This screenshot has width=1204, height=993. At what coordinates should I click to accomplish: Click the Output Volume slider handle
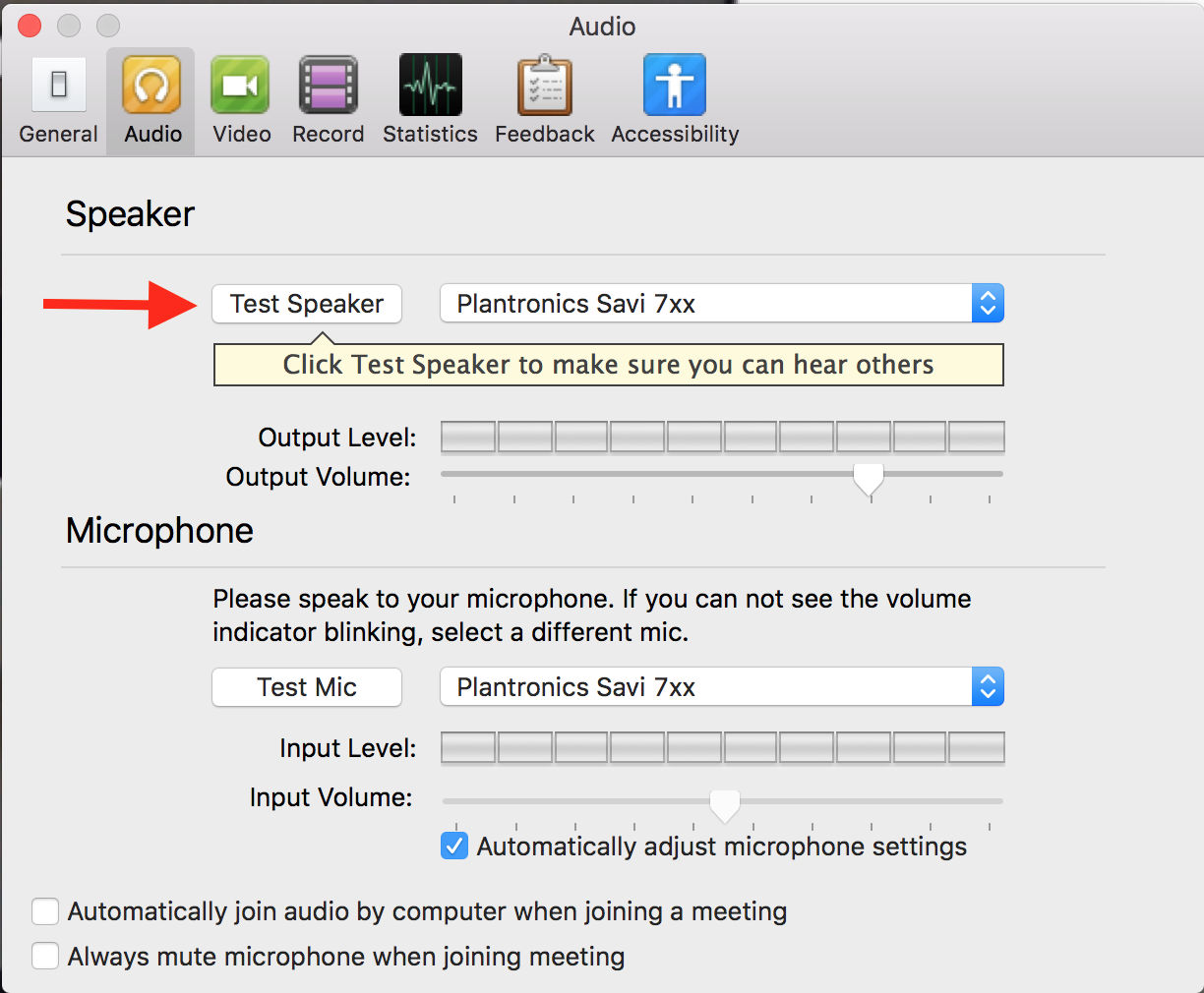868,478
